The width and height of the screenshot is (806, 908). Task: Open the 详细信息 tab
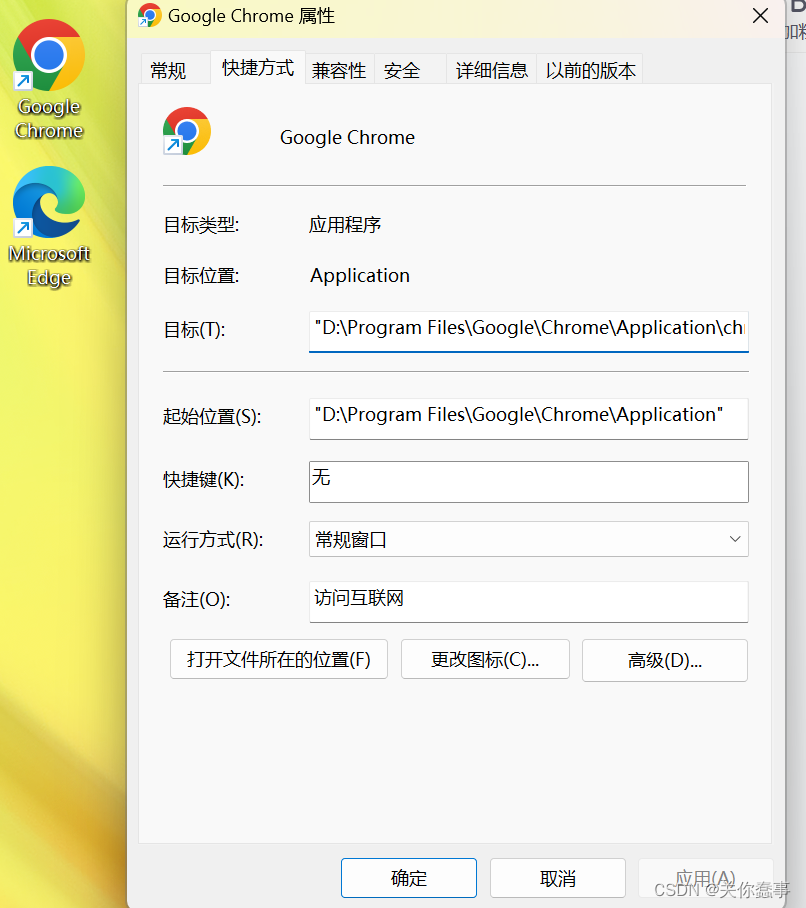pyautogui.click(x=492, y=70)
